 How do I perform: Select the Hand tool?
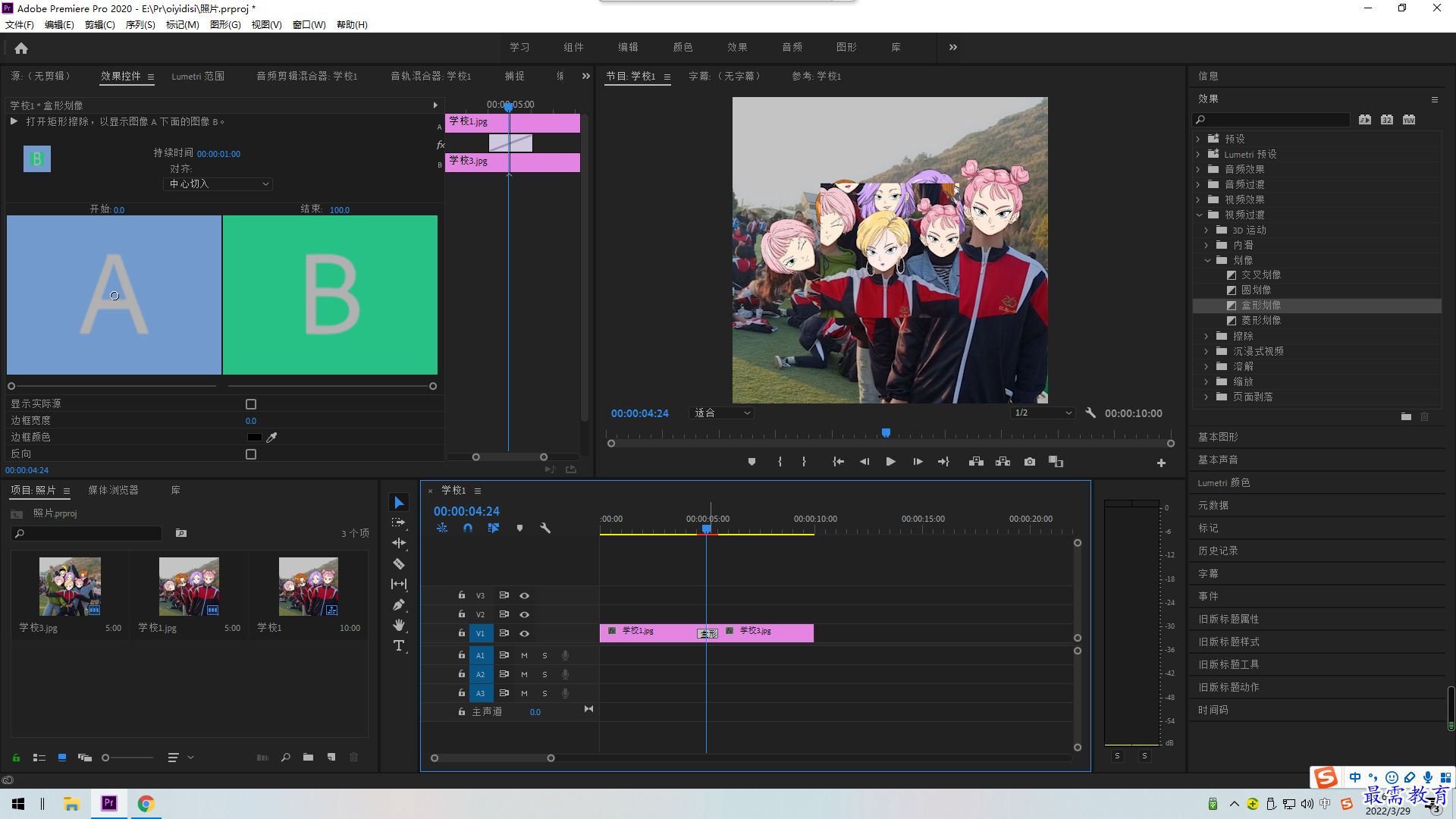point(399,625)
